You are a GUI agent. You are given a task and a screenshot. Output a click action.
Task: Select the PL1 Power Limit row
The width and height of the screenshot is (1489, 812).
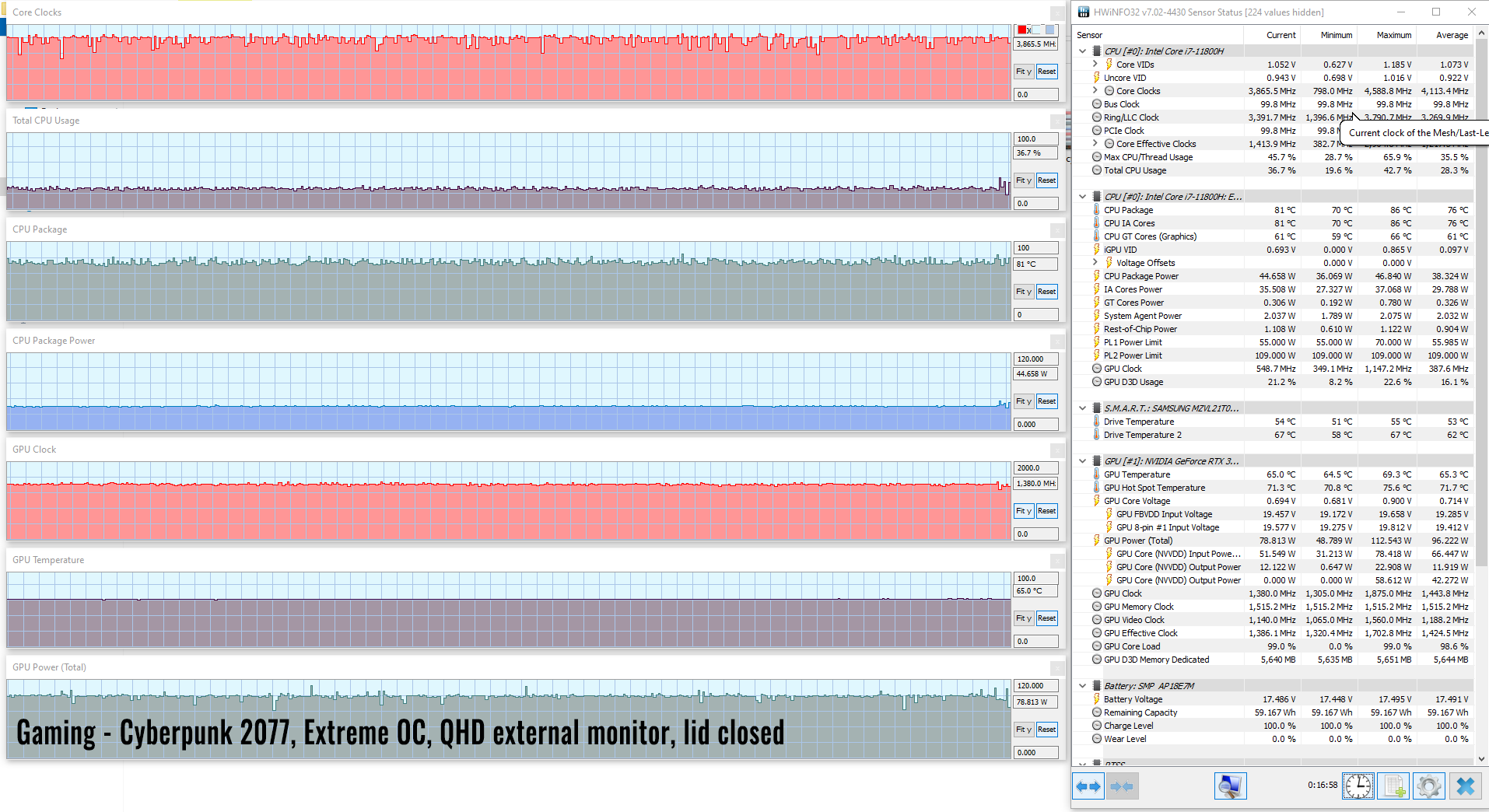pos(1274,342)
